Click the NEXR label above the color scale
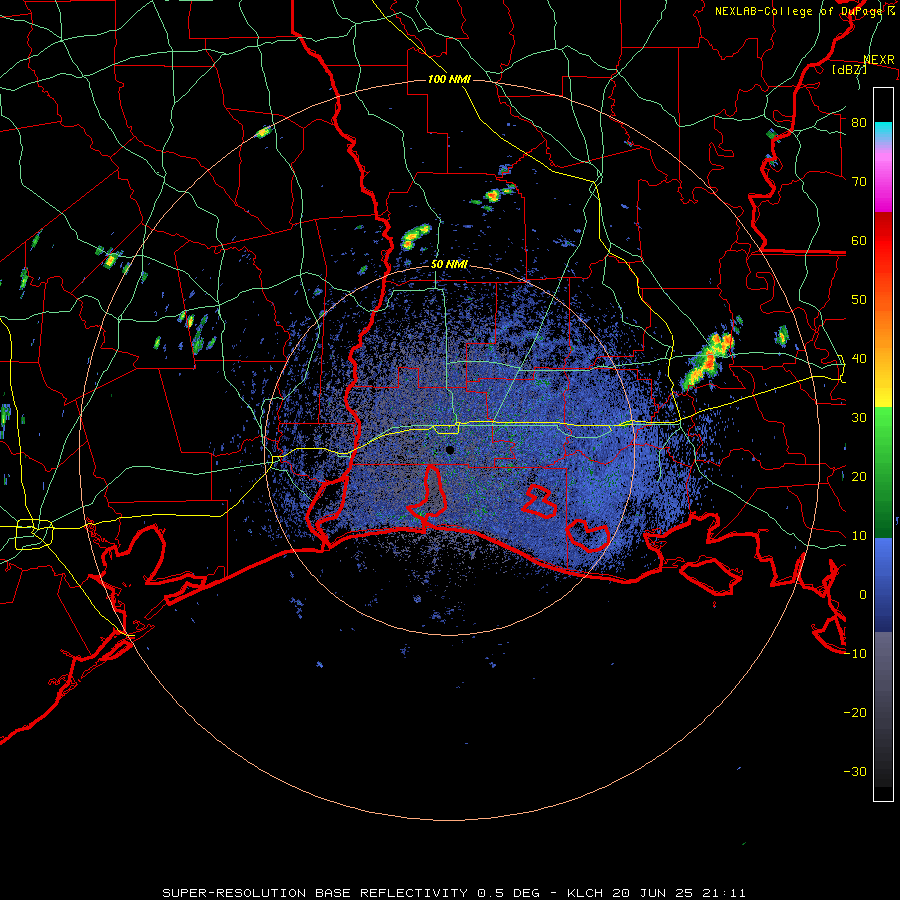This screenshot has width=900, height=900. 879,60
